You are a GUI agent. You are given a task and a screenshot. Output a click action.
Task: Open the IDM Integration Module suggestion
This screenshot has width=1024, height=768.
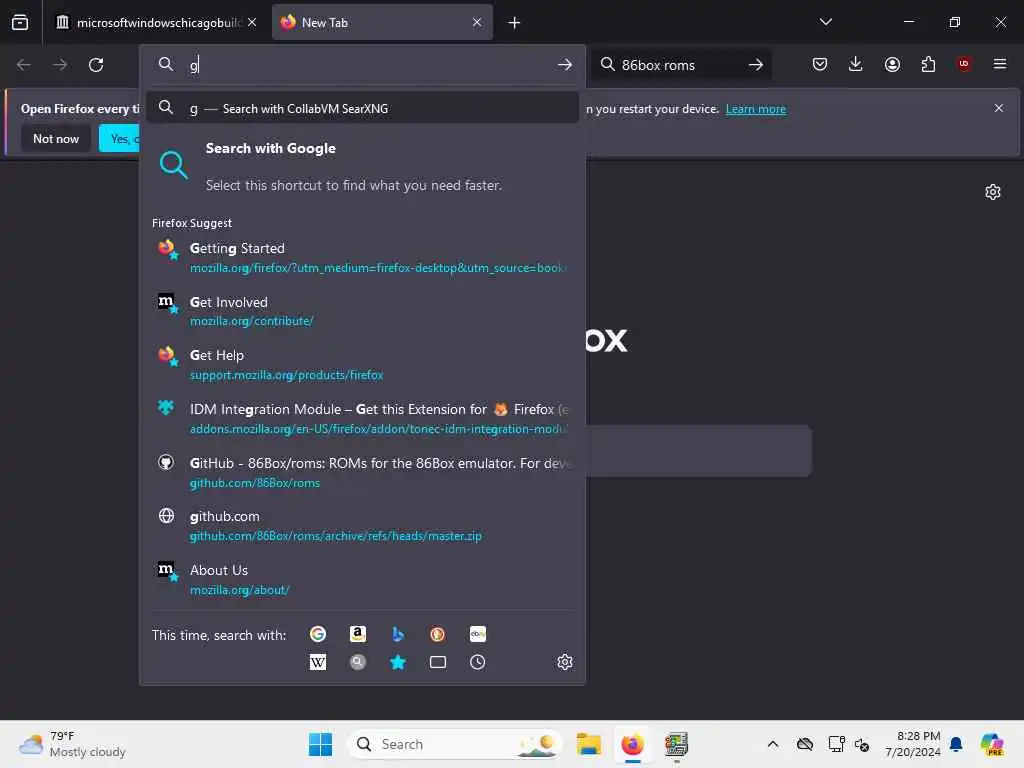point(362,419)
